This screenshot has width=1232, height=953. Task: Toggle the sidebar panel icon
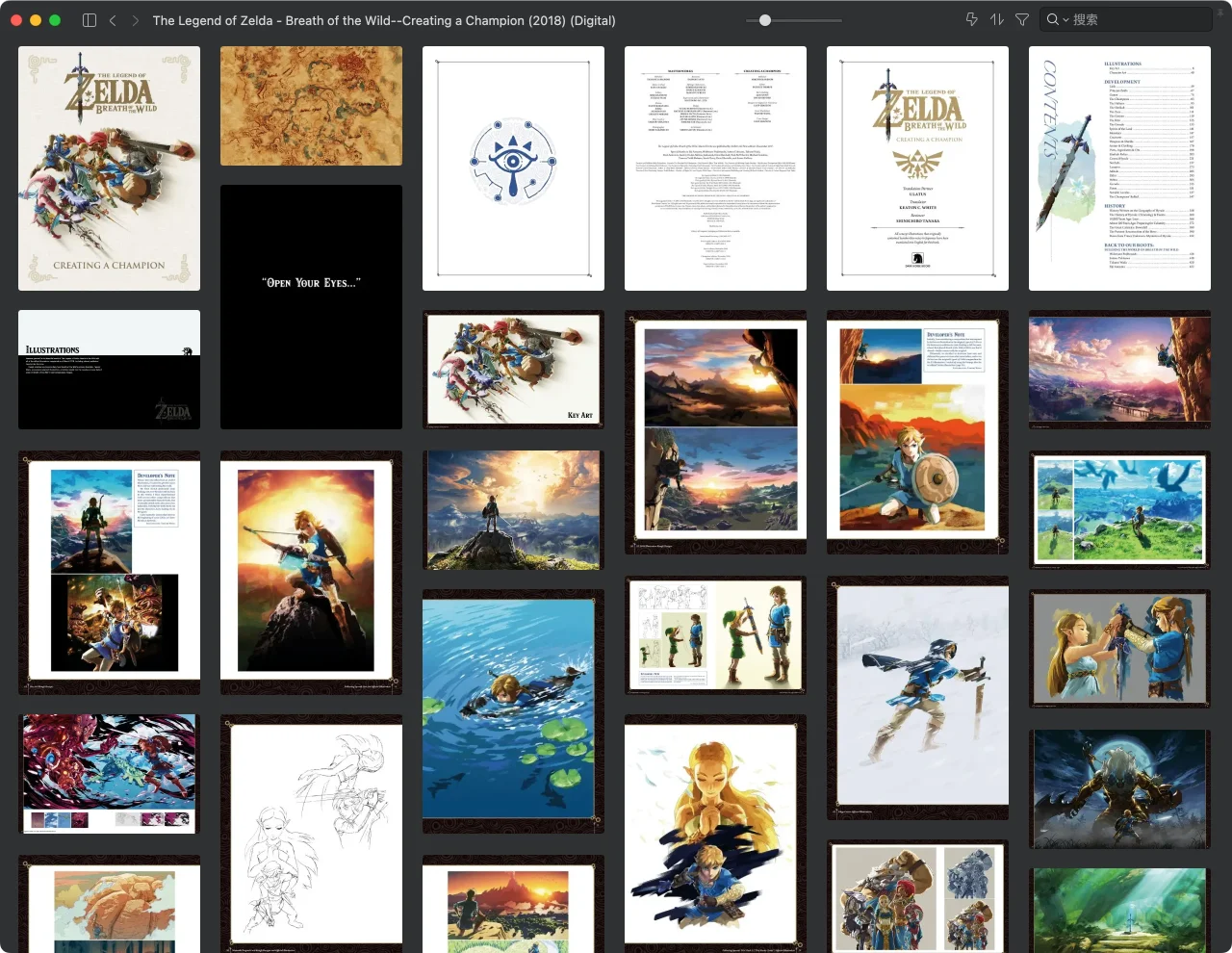(x=90, y=20)
